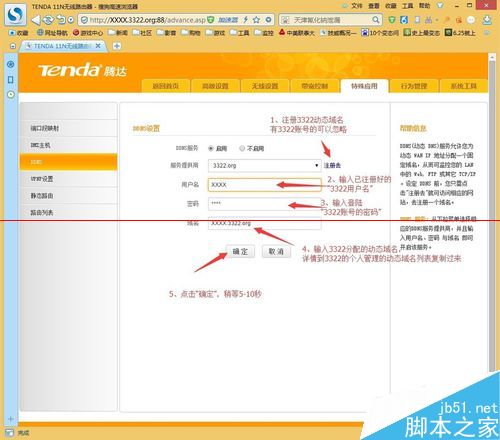Open the 新闻 bookmark folder
500x440 pixels.
118,33
